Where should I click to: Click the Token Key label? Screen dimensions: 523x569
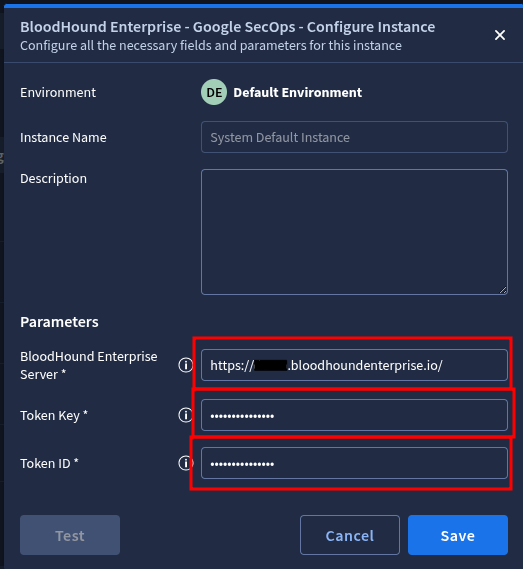pyautogui.click(x=54, y=416)
